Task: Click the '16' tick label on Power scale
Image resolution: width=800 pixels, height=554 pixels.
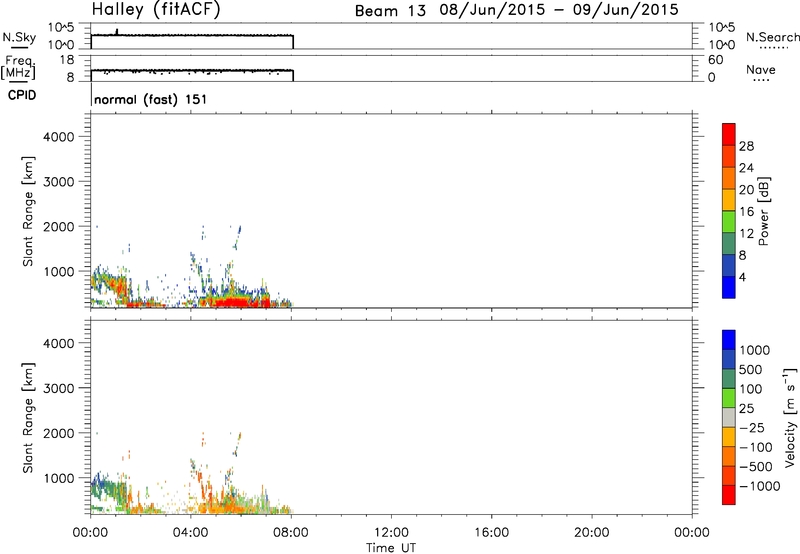Action: [746, 212]
